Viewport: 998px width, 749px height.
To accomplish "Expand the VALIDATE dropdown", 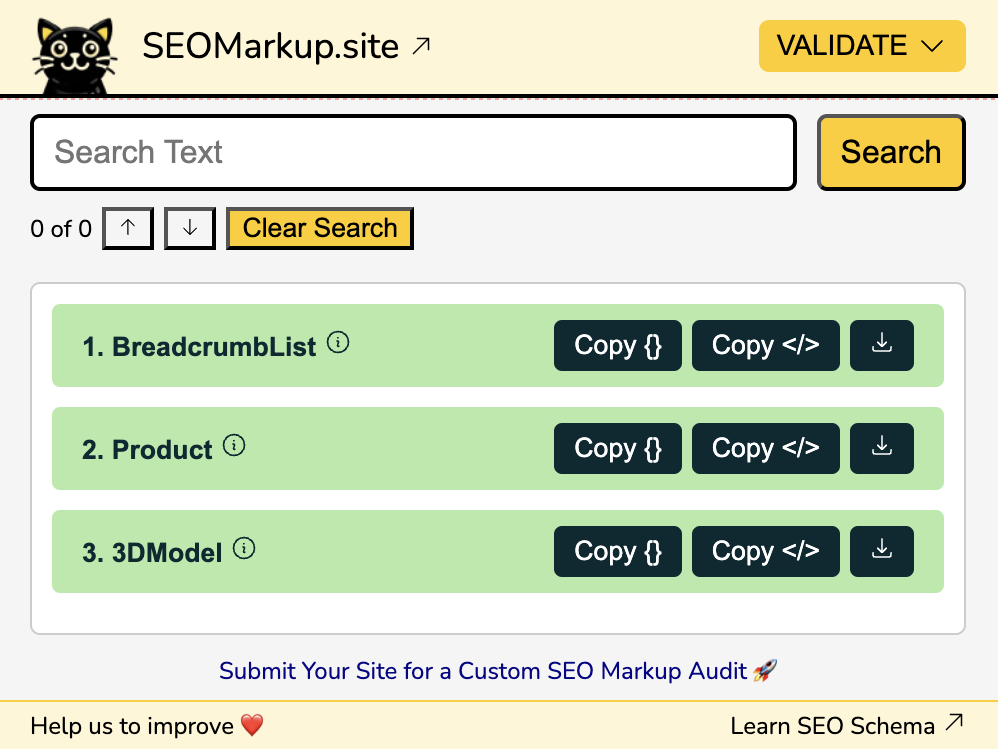I will pyautogui.click(x=862, y=46).
